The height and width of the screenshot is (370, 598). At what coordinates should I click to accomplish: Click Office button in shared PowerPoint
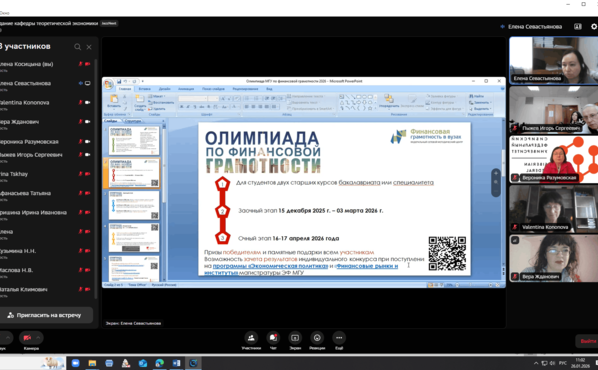[109, 84]
